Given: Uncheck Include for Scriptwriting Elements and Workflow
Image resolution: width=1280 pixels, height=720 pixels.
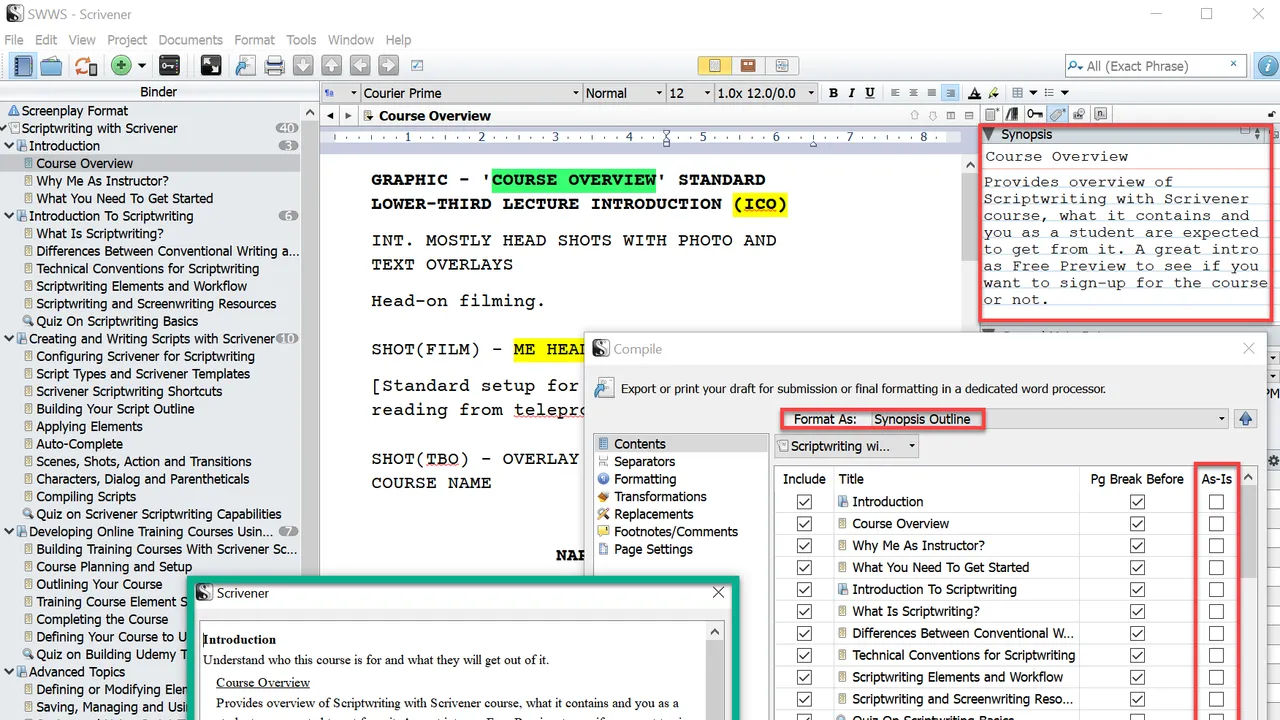Looking at the screenshot, I should coord(804,677).
